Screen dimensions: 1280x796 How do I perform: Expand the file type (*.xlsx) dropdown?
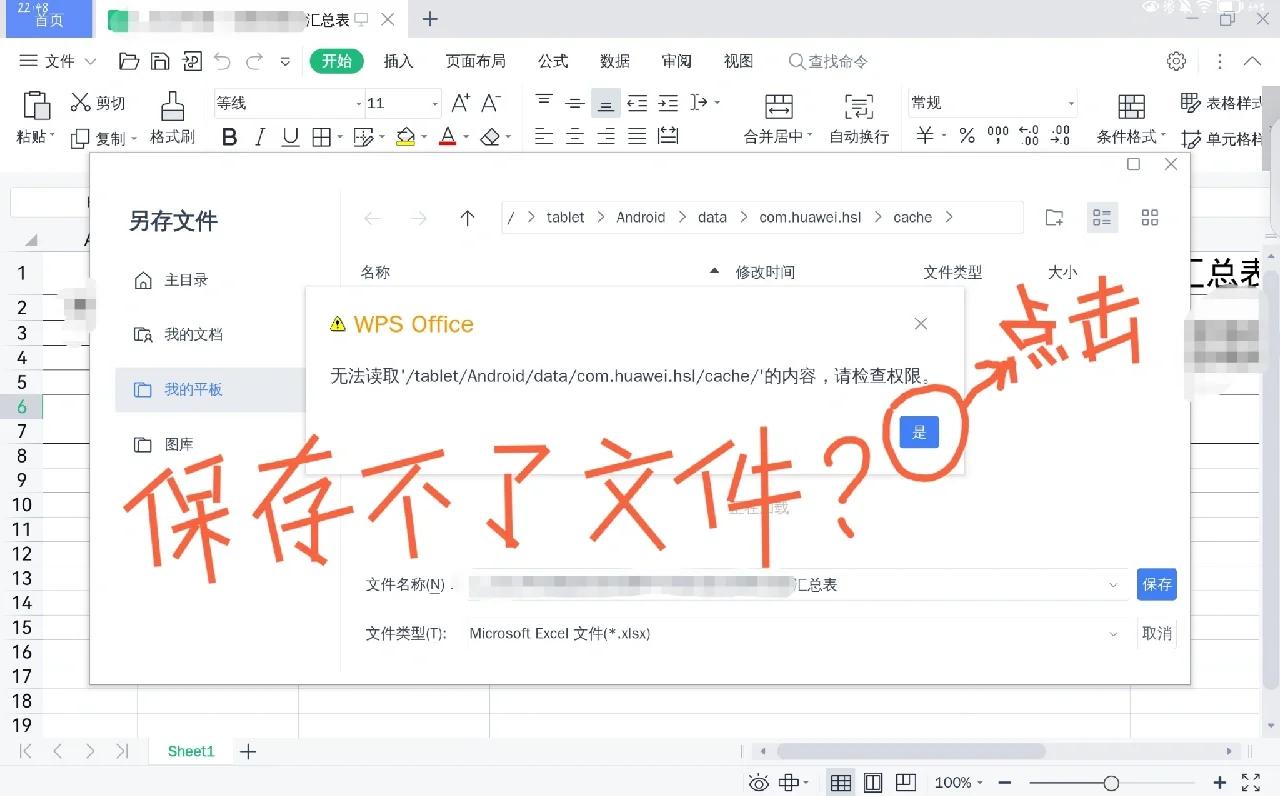pyautogui.click(x=1113, y=633)
